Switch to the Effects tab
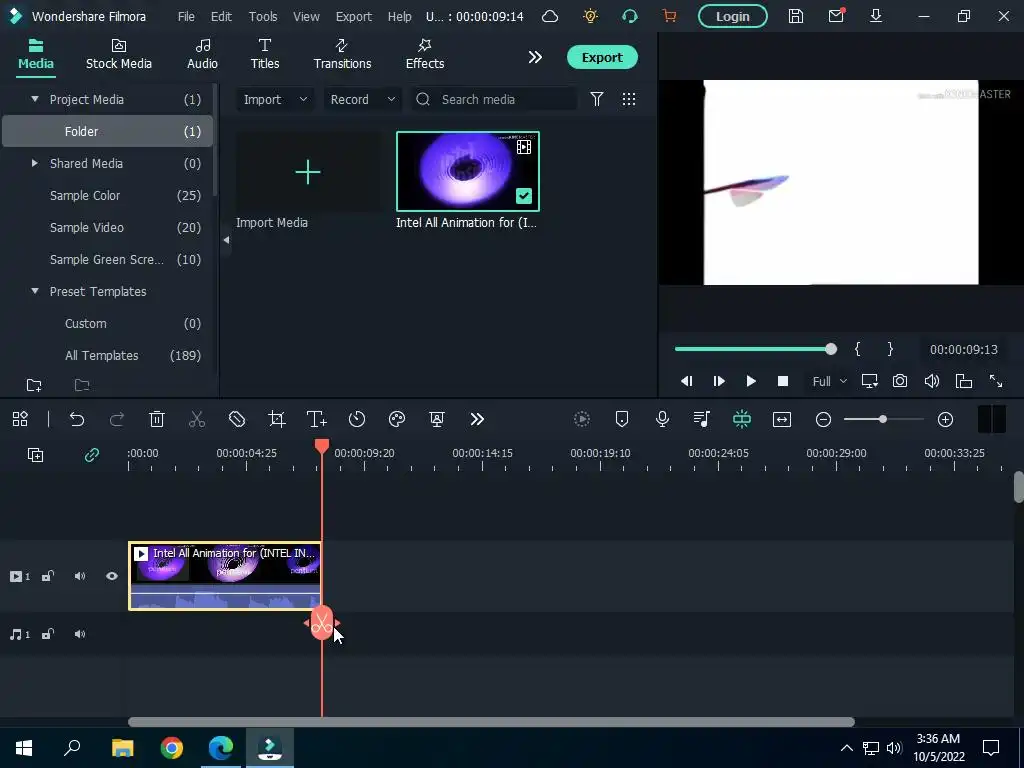 424,54
